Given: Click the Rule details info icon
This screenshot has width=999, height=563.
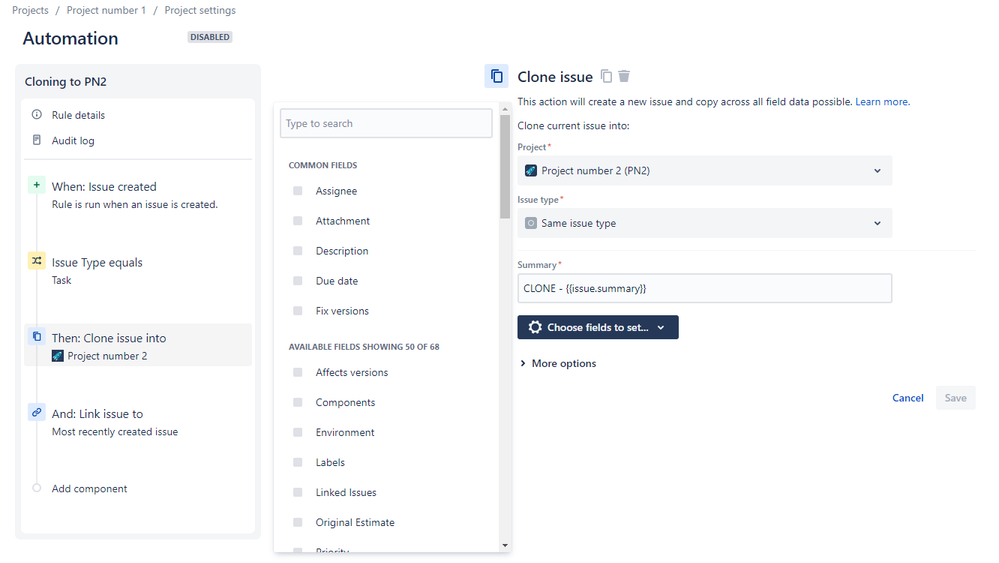Looking at the screenshot, I should tap(37, 115).
